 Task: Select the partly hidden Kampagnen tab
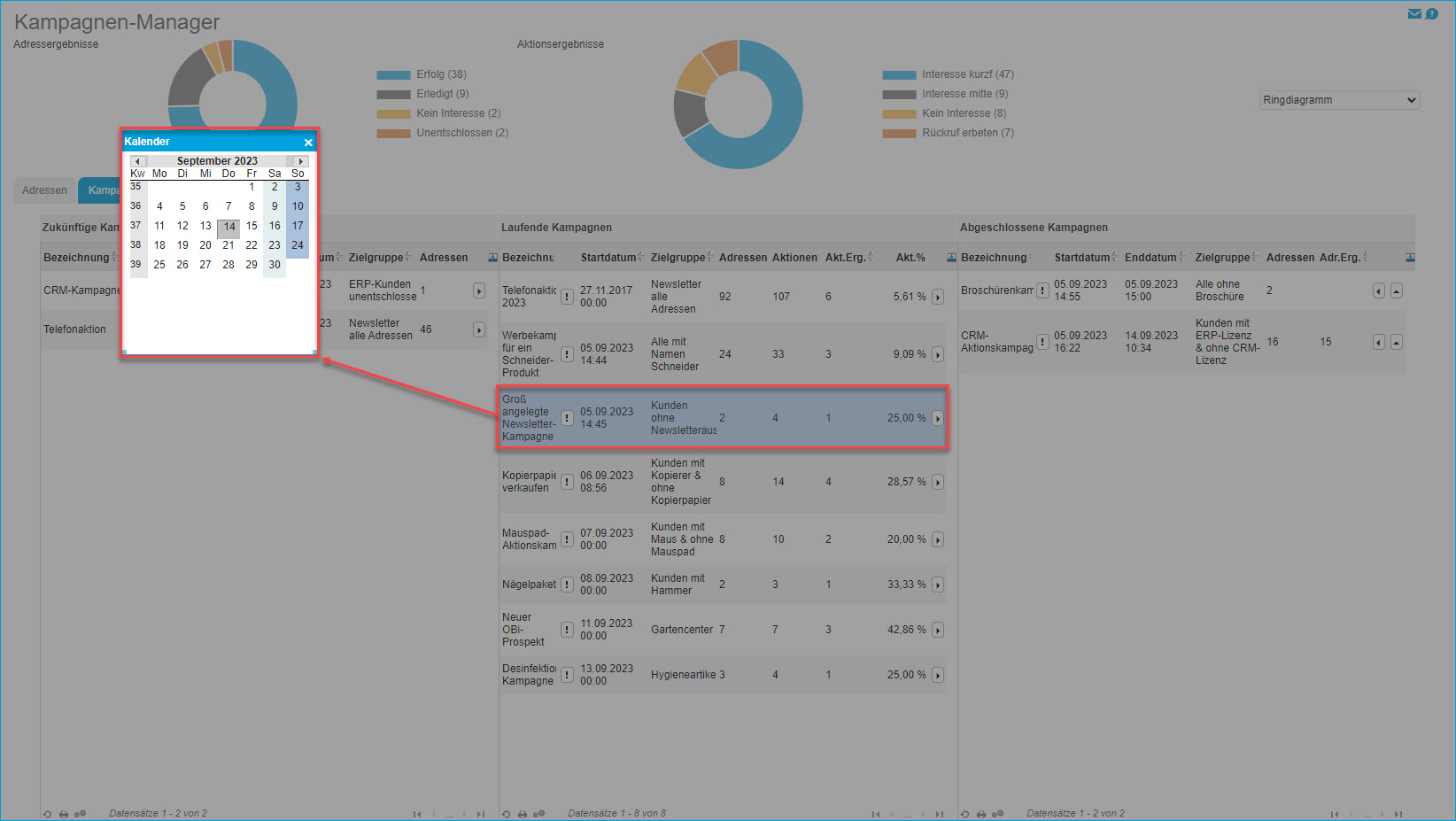point(99,190)
